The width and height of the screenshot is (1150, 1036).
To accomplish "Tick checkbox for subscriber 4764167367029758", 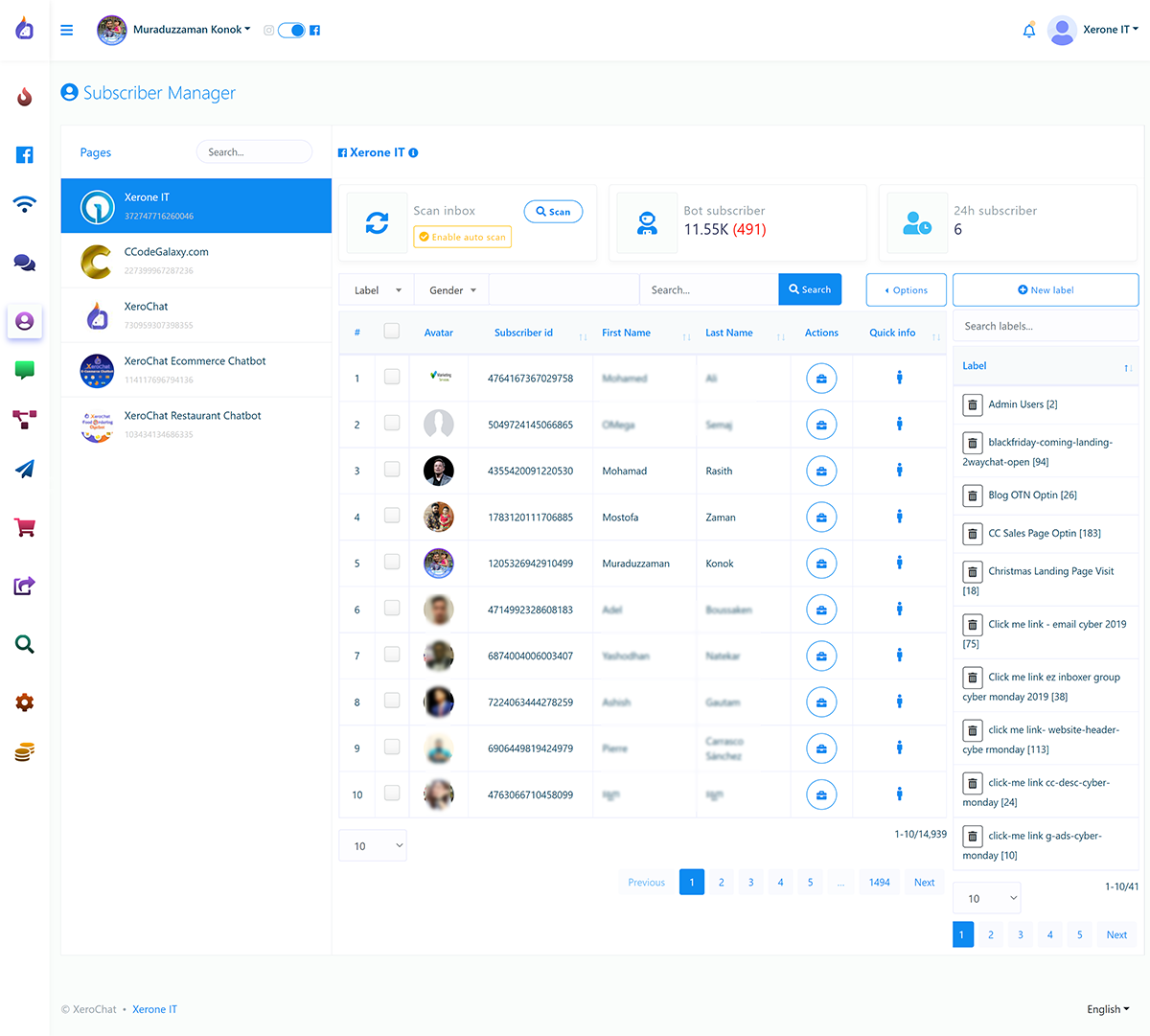I will 391,377.
